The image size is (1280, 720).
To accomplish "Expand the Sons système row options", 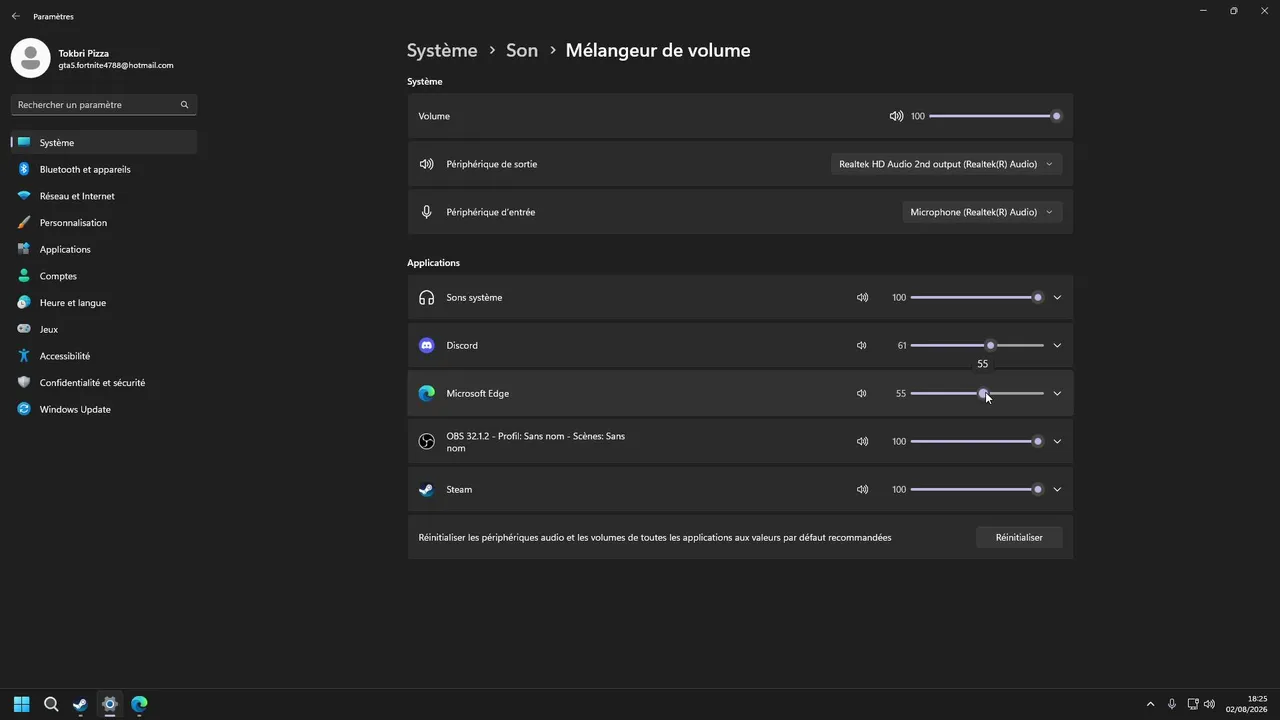I will click(x=1057, y=297).
